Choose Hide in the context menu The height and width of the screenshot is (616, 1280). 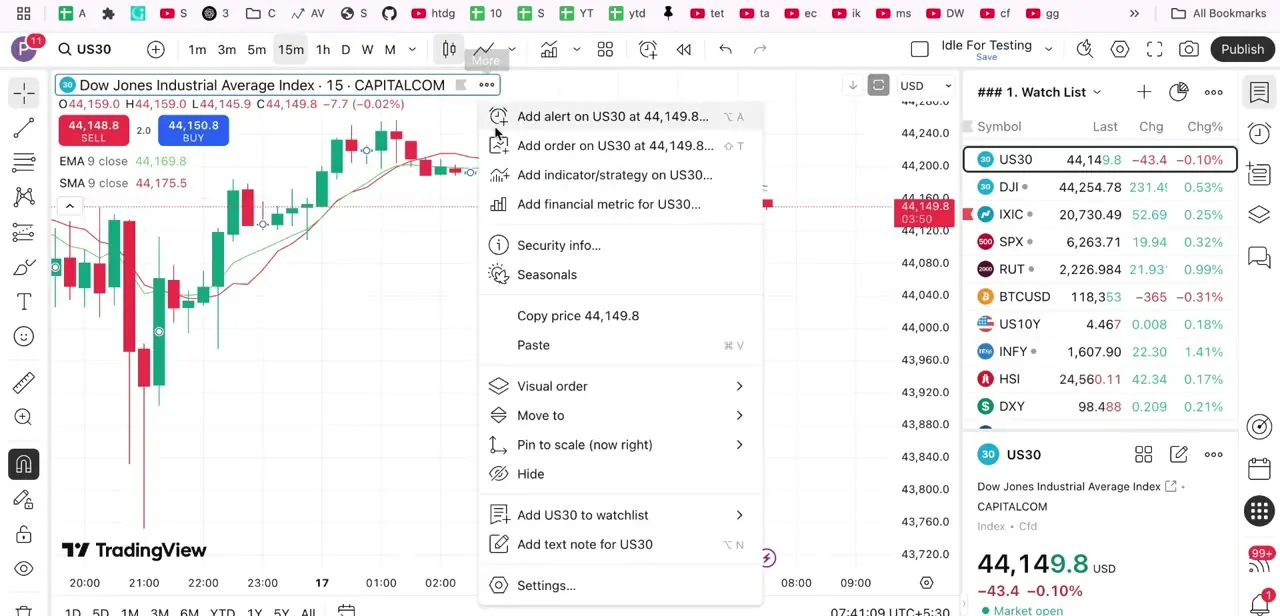click(620, 474)
